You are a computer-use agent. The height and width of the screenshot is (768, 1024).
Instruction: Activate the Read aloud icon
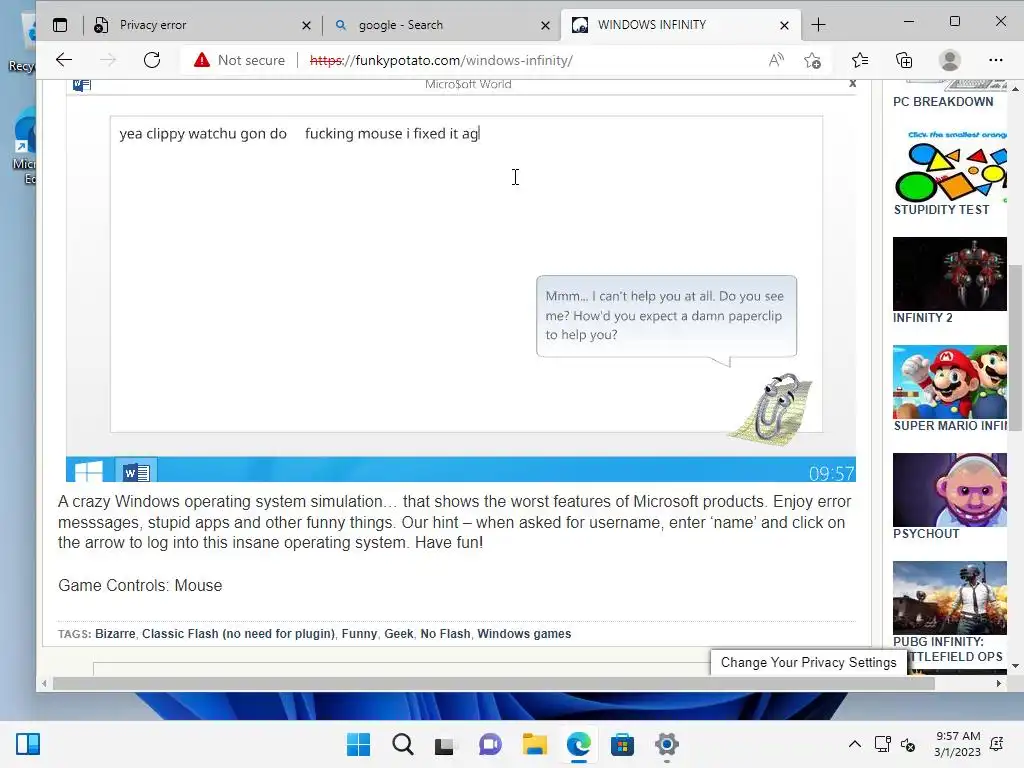776,60
